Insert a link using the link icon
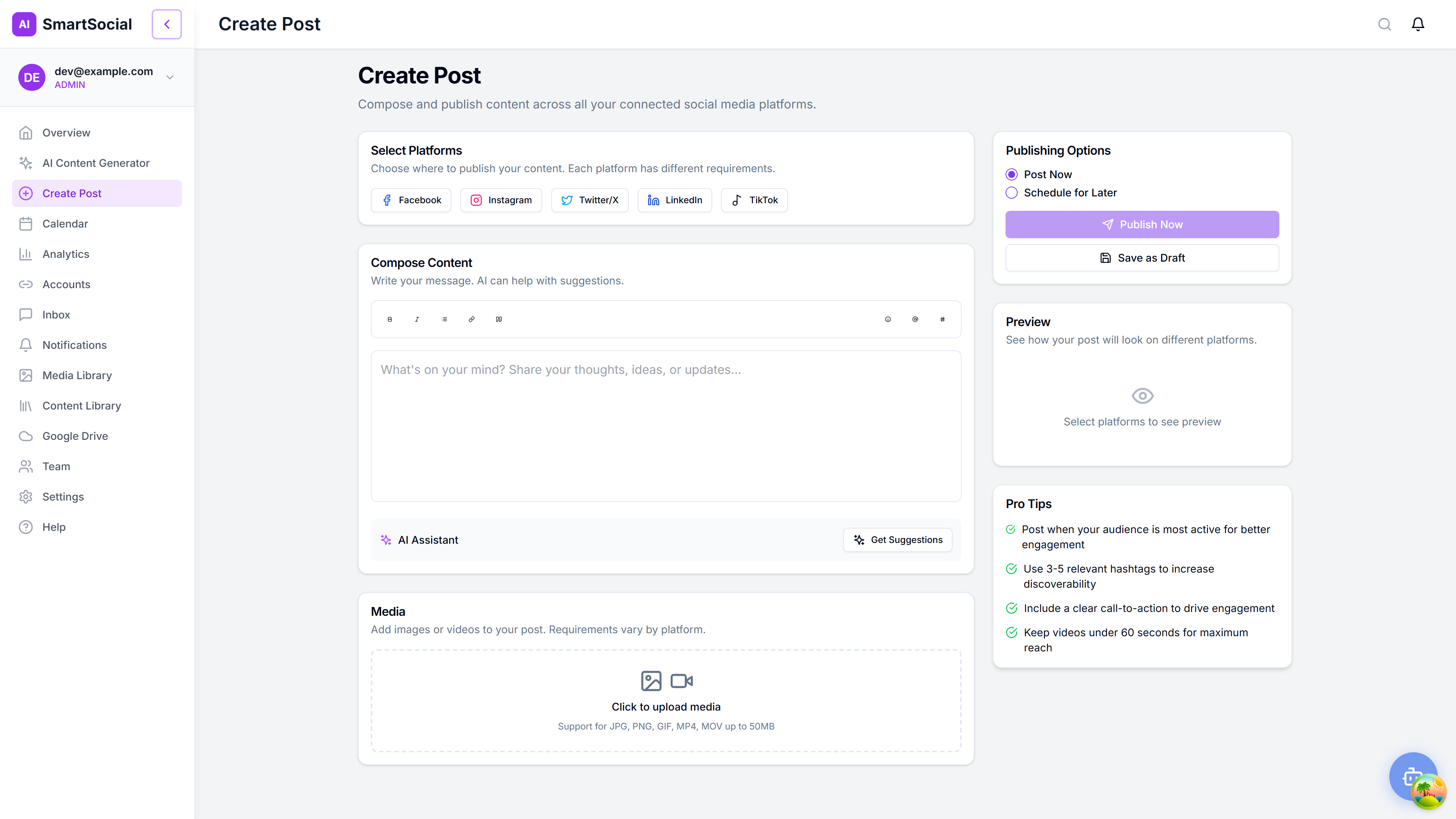Viewport: 1456px width, 819px height. click(471, 319)
